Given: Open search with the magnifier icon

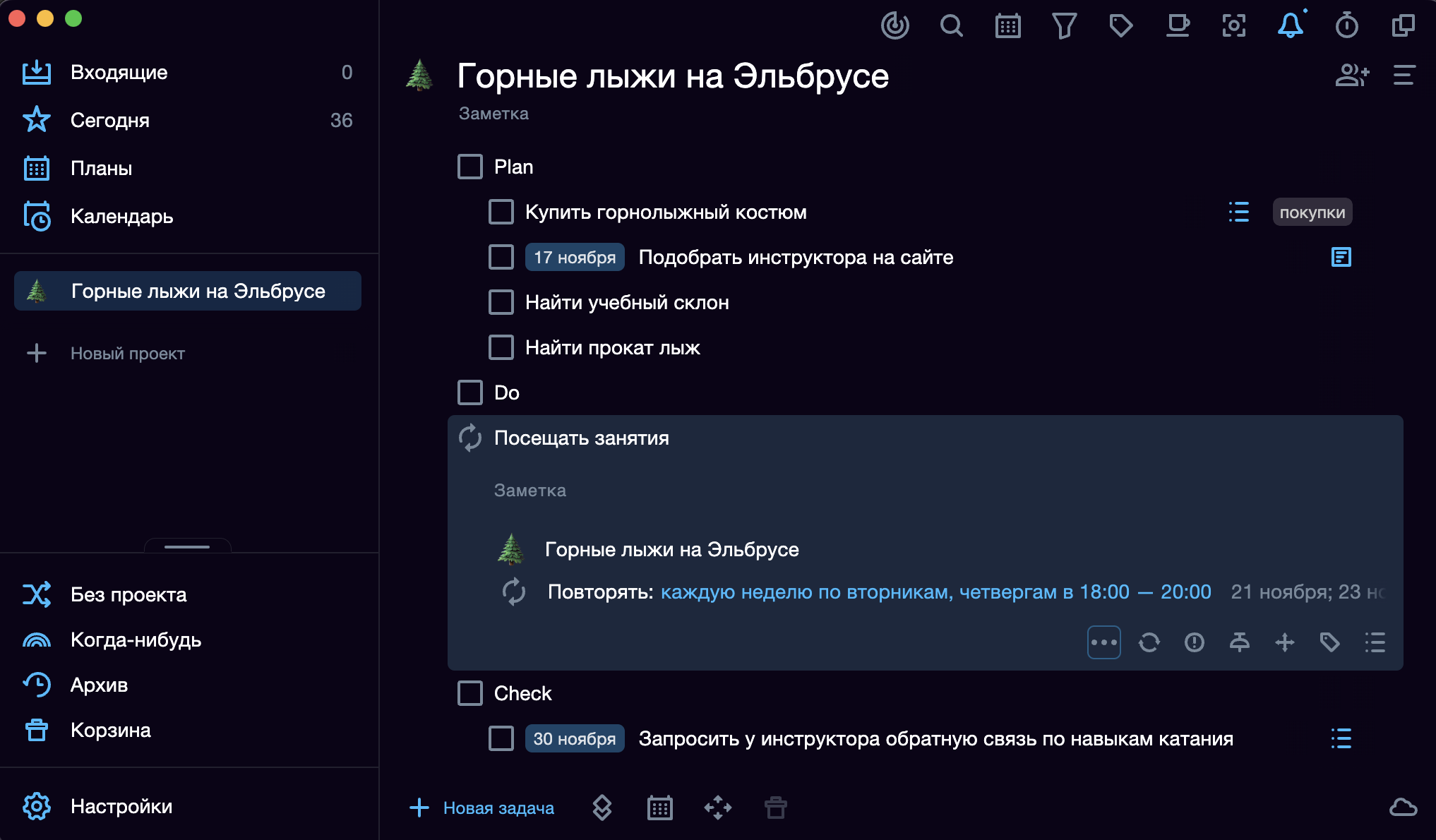Looking at the screenshot, I should (x=951, y=26).
